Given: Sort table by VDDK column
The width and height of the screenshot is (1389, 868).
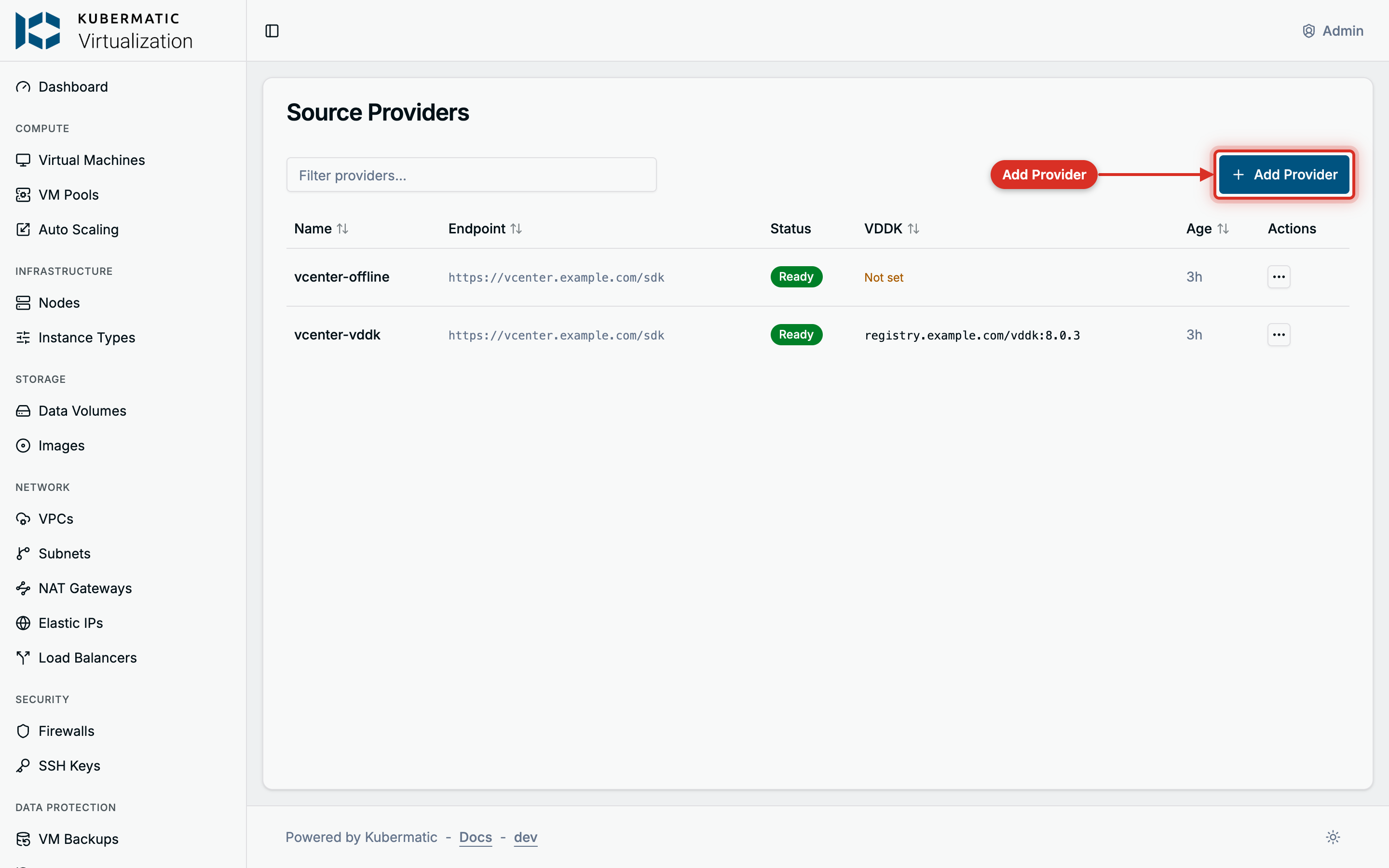Looking at the screenshot, I should point(892,229).
